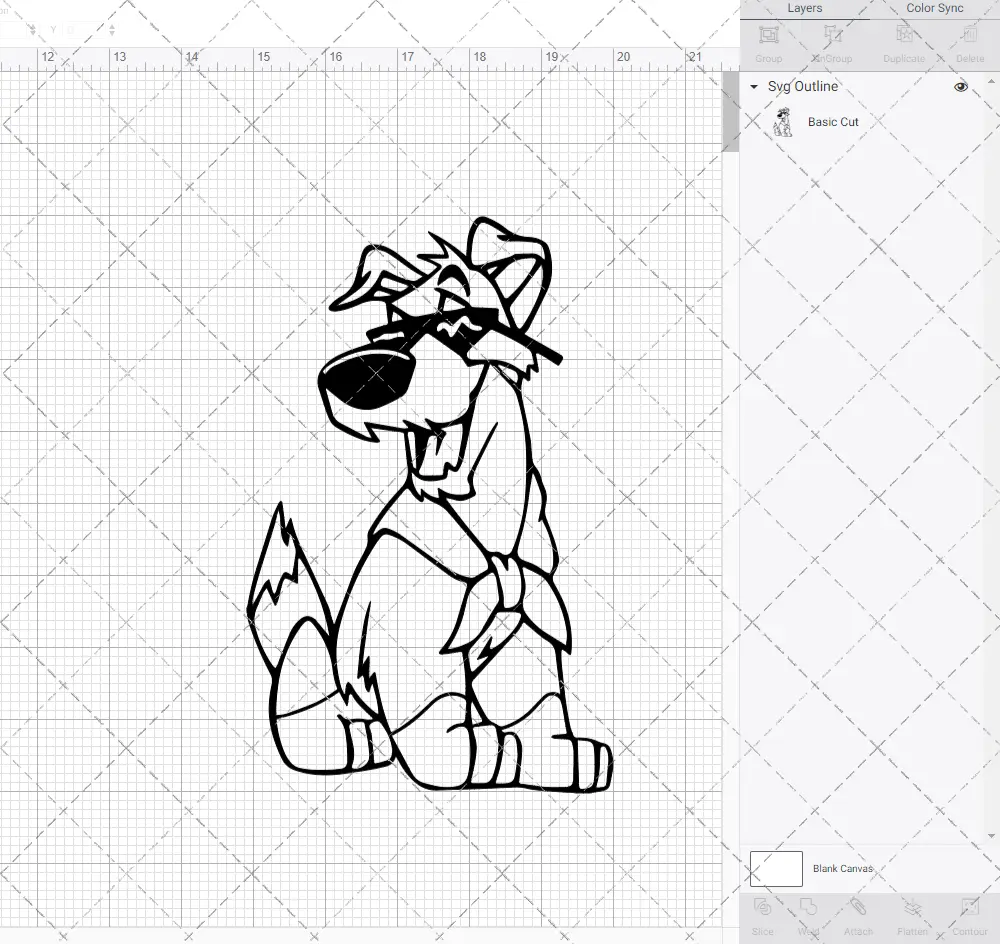
Task: Select the Basic Cut layer
Action: tap(833, 121)
